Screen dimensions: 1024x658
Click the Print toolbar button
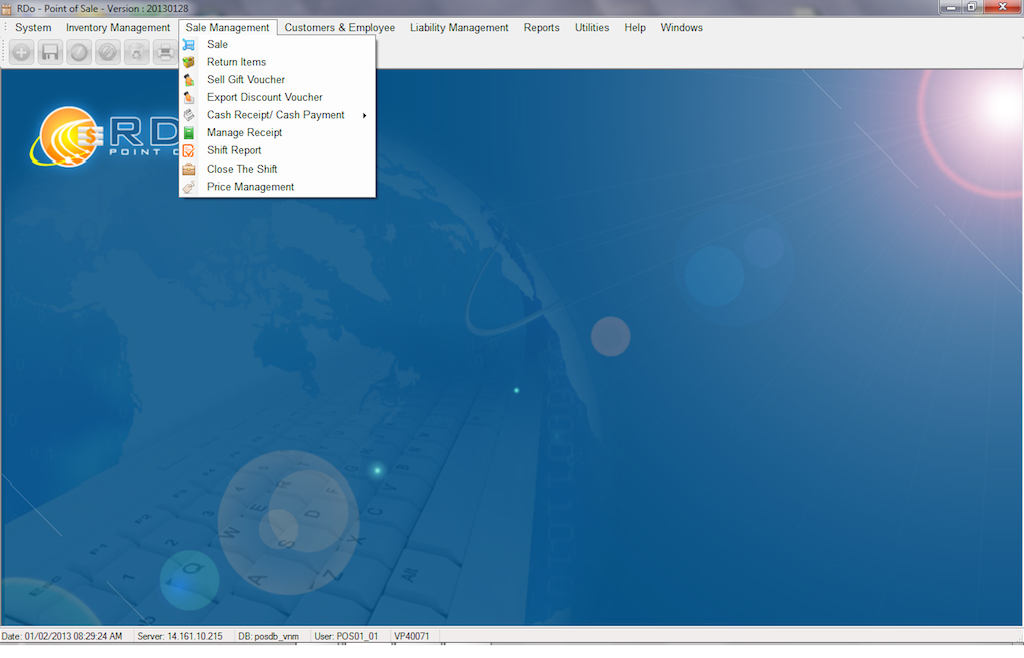(164, 52)
